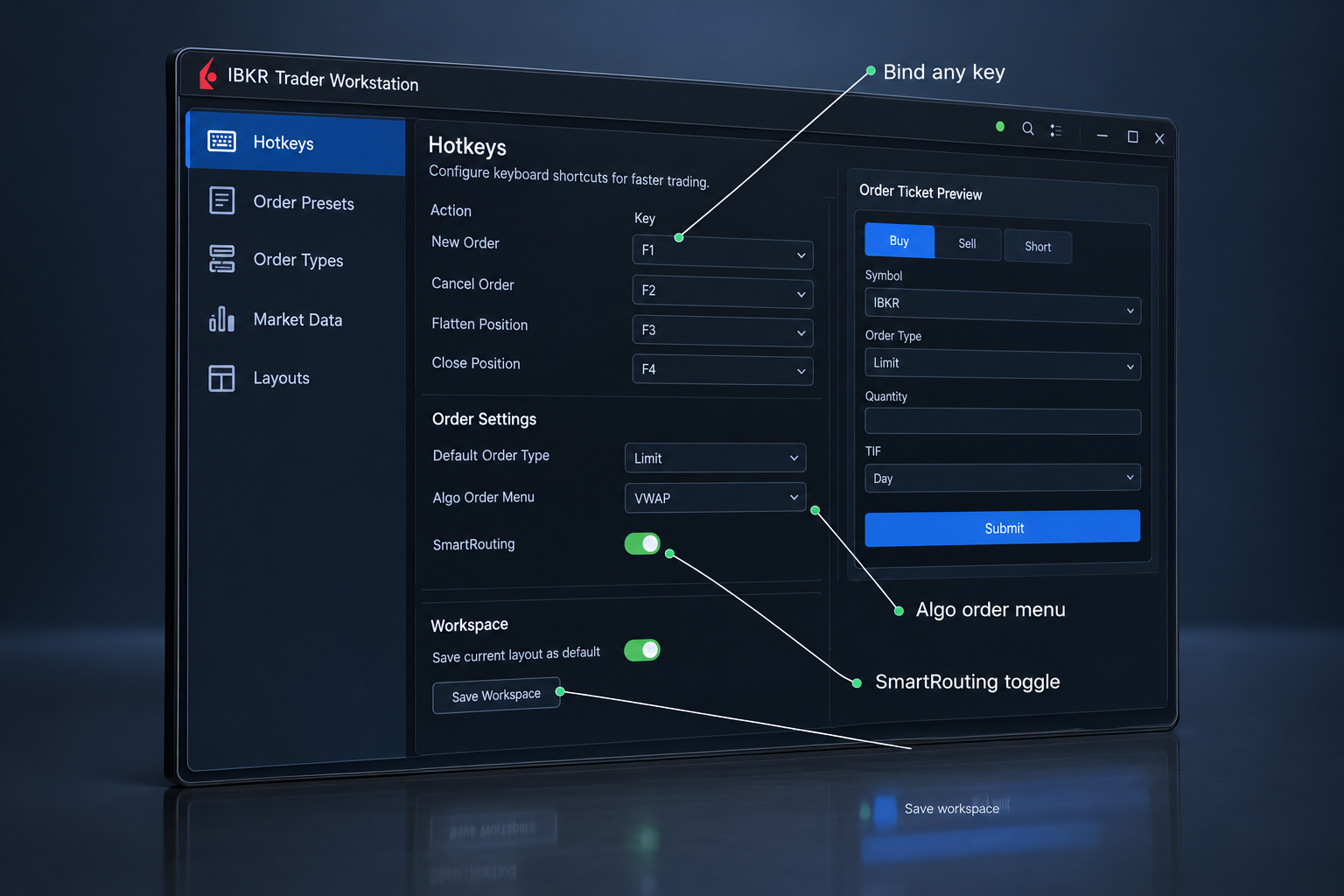Screen dimensions: 1344x896
Task: Click the Cancel Order action label
Action: pos(472,283)
